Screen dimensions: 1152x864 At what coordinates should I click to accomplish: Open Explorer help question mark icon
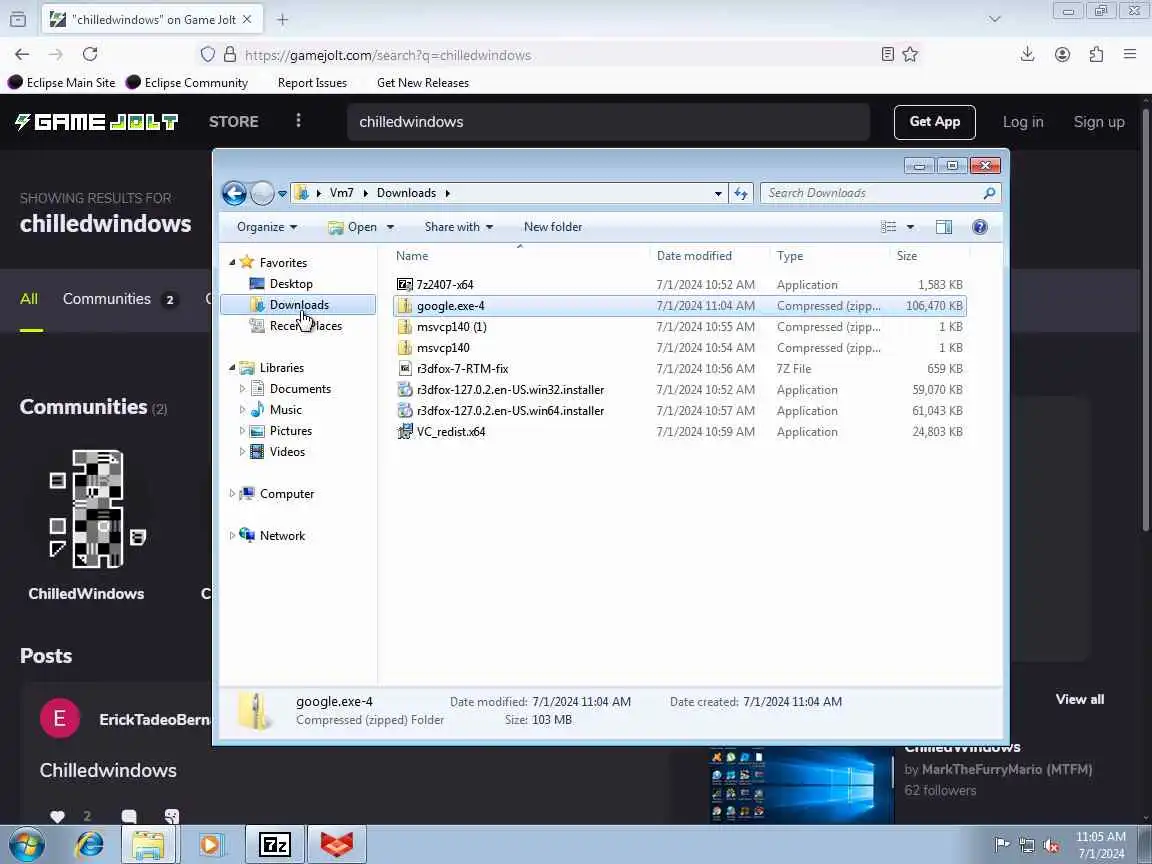click(979, 227)
